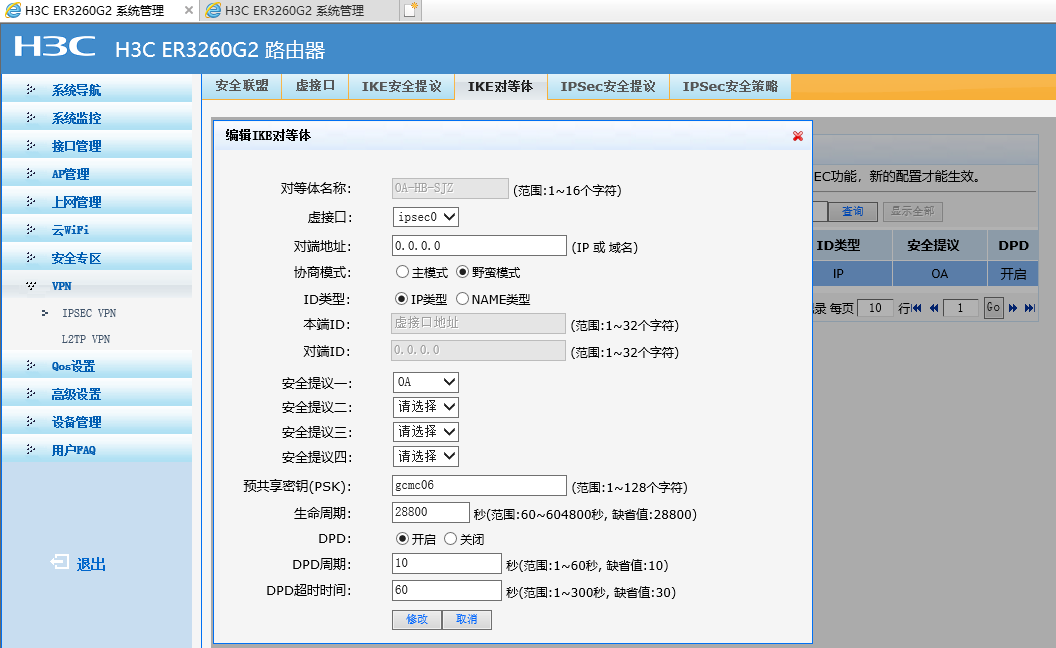The image size is (1056, 648).
Task: Click IE icon of second browser tab
Action: (213, 10)
